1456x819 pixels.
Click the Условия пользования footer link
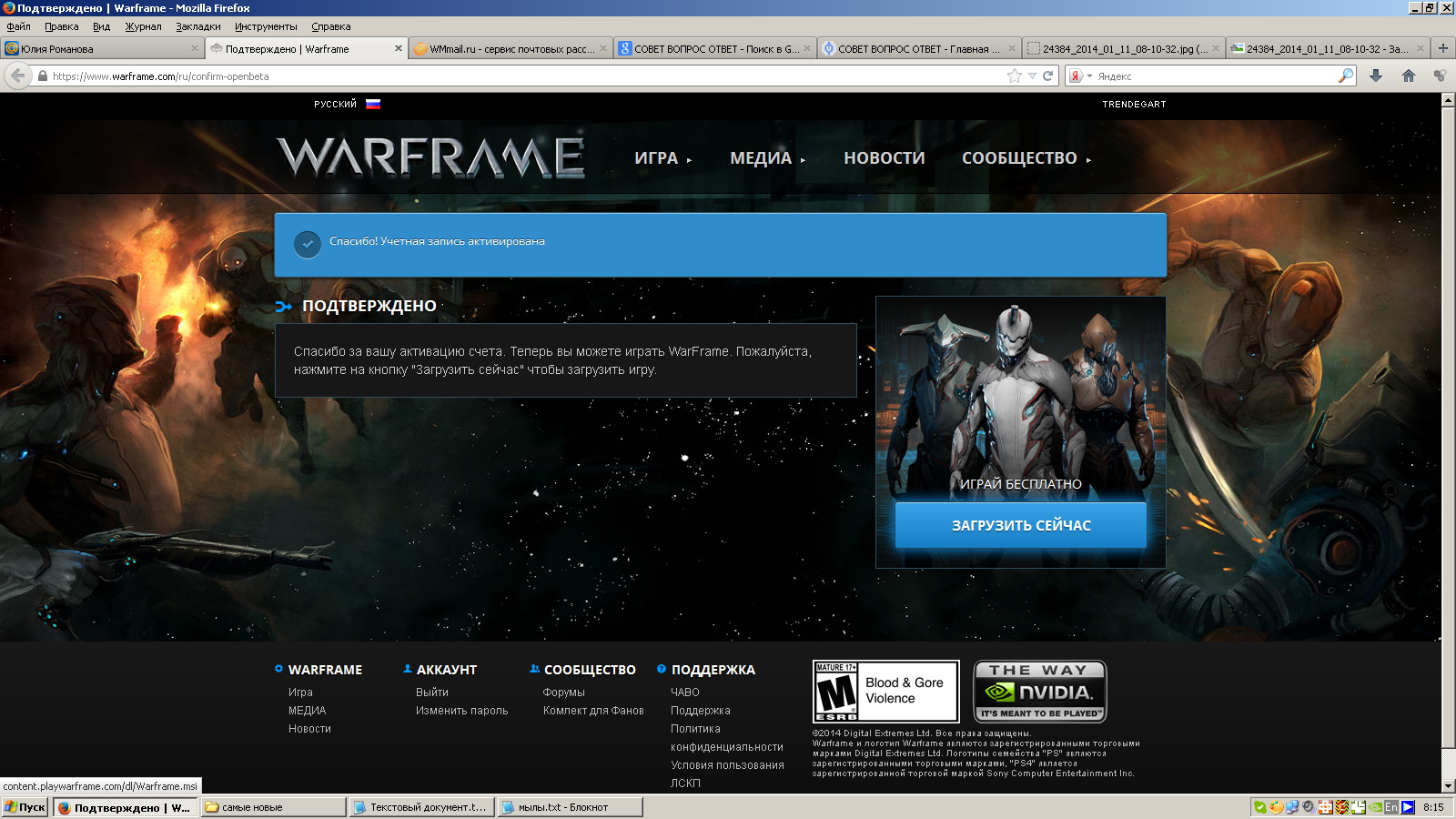(727, 765)
